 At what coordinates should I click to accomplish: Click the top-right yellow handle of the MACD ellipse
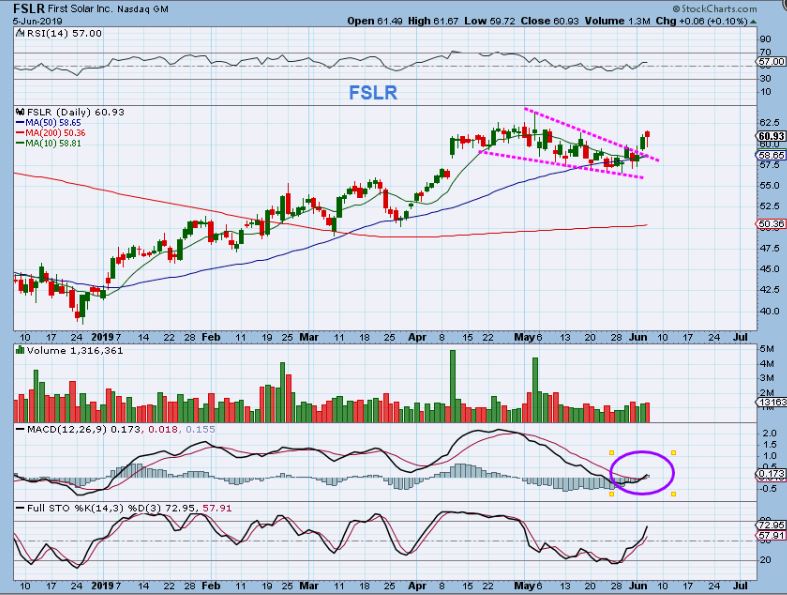[x=673, y=452]
